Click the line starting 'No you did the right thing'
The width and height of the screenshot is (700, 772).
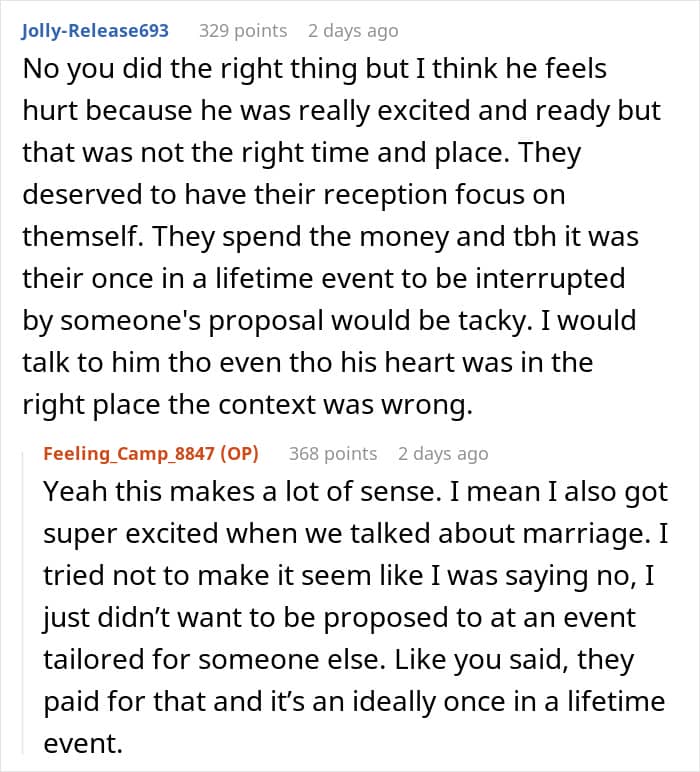click(x=315, y=69)
